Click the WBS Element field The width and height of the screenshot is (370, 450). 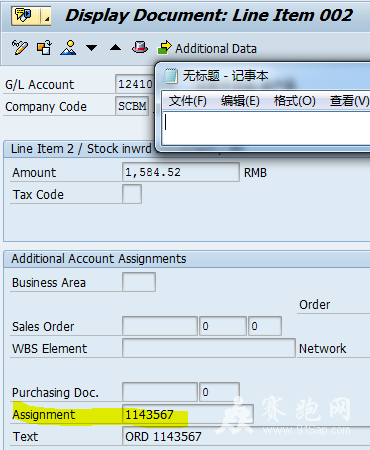point(209,348)
